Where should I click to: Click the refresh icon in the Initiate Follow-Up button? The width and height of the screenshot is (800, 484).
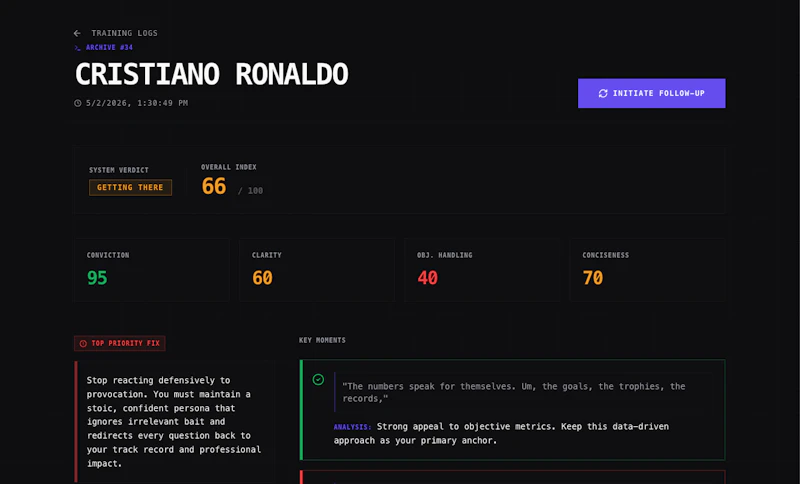[x=603, y=93]
